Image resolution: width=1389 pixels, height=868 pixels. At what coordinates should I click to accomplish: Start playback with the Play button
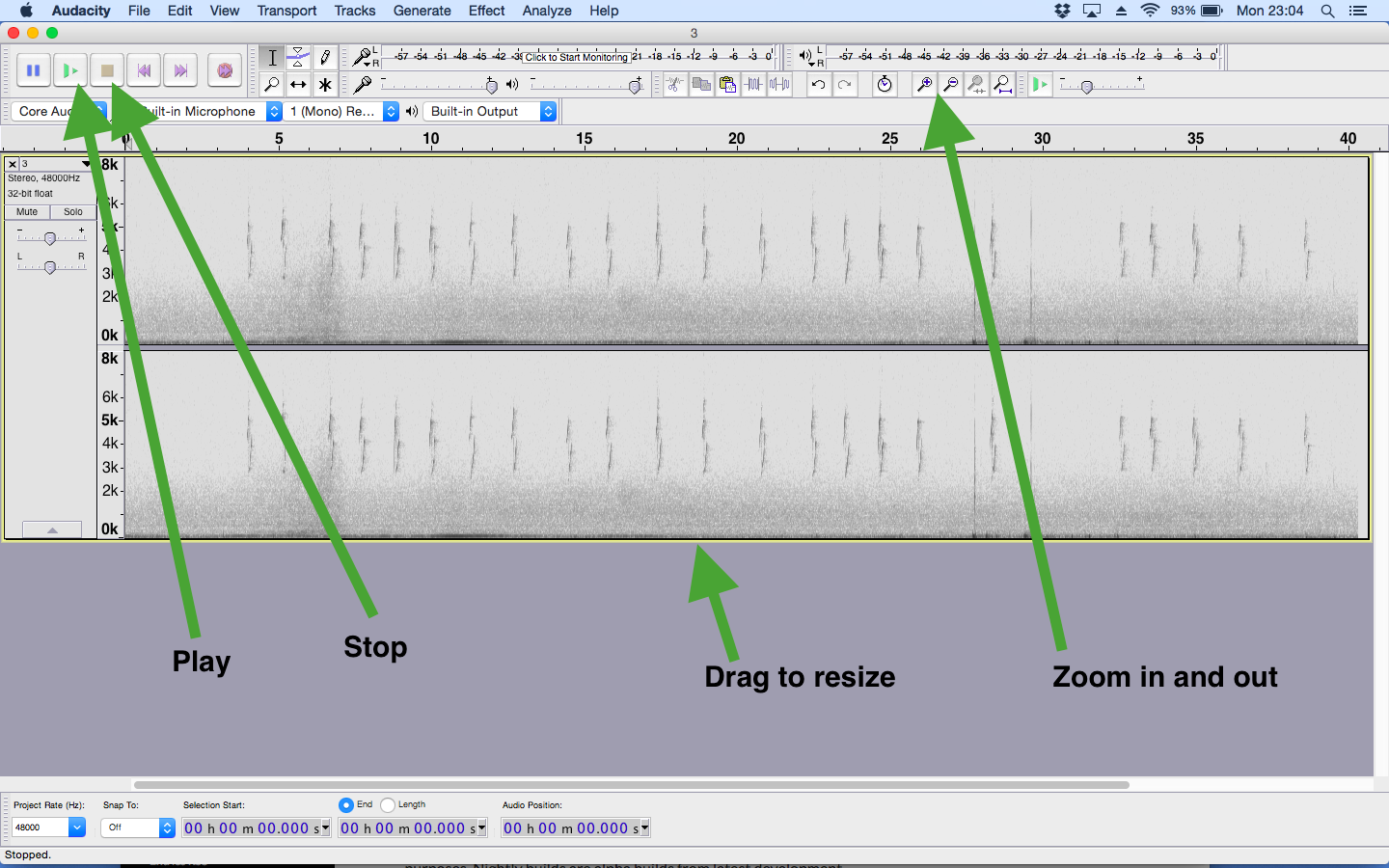click(x=69, y=70)
